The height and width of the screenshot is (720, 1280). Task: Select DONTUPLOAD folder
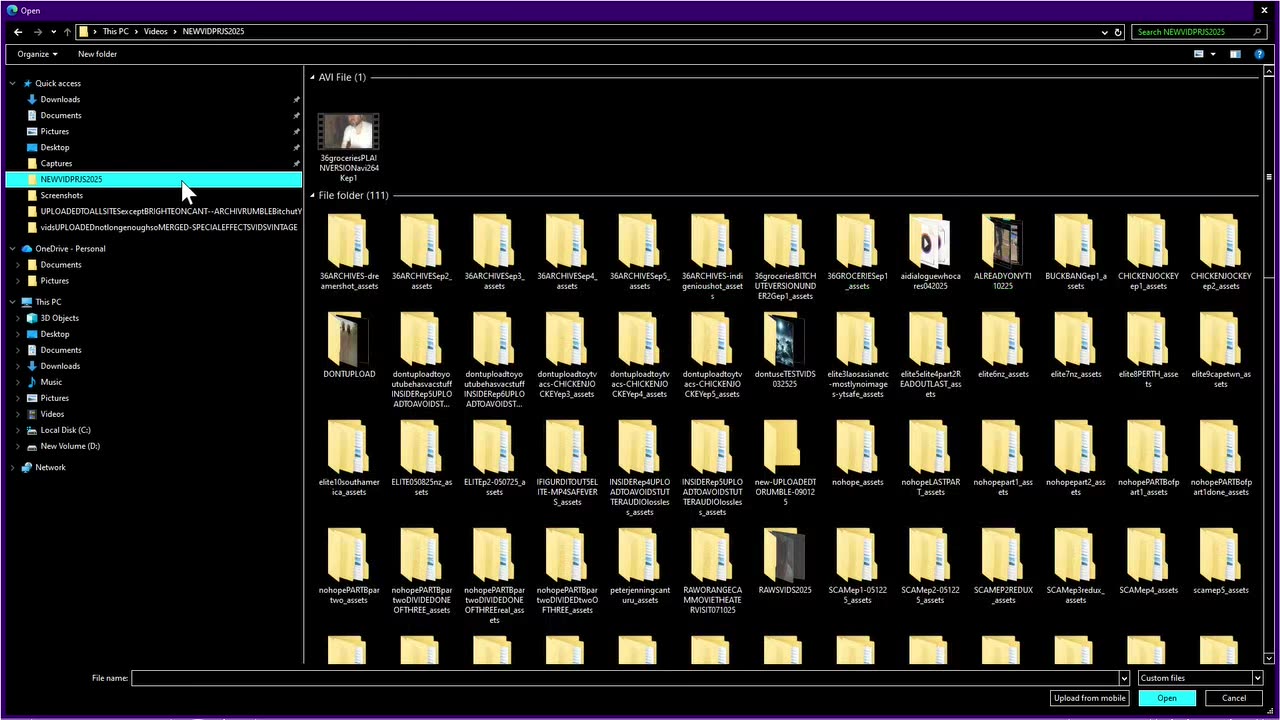[x=349, y=346]
